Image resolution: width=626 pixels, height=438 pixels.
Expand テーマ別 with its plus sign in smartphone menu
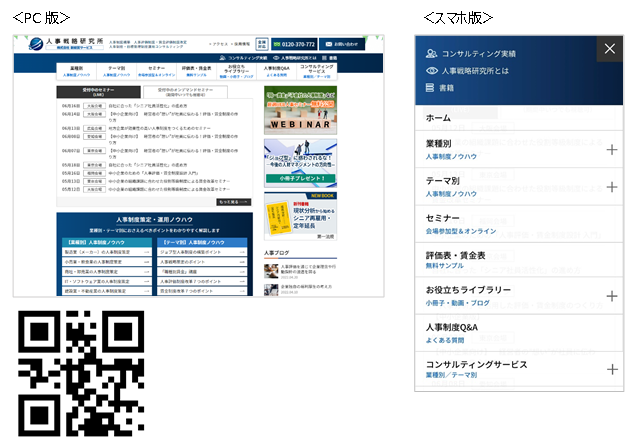click(x=612, y=187)
